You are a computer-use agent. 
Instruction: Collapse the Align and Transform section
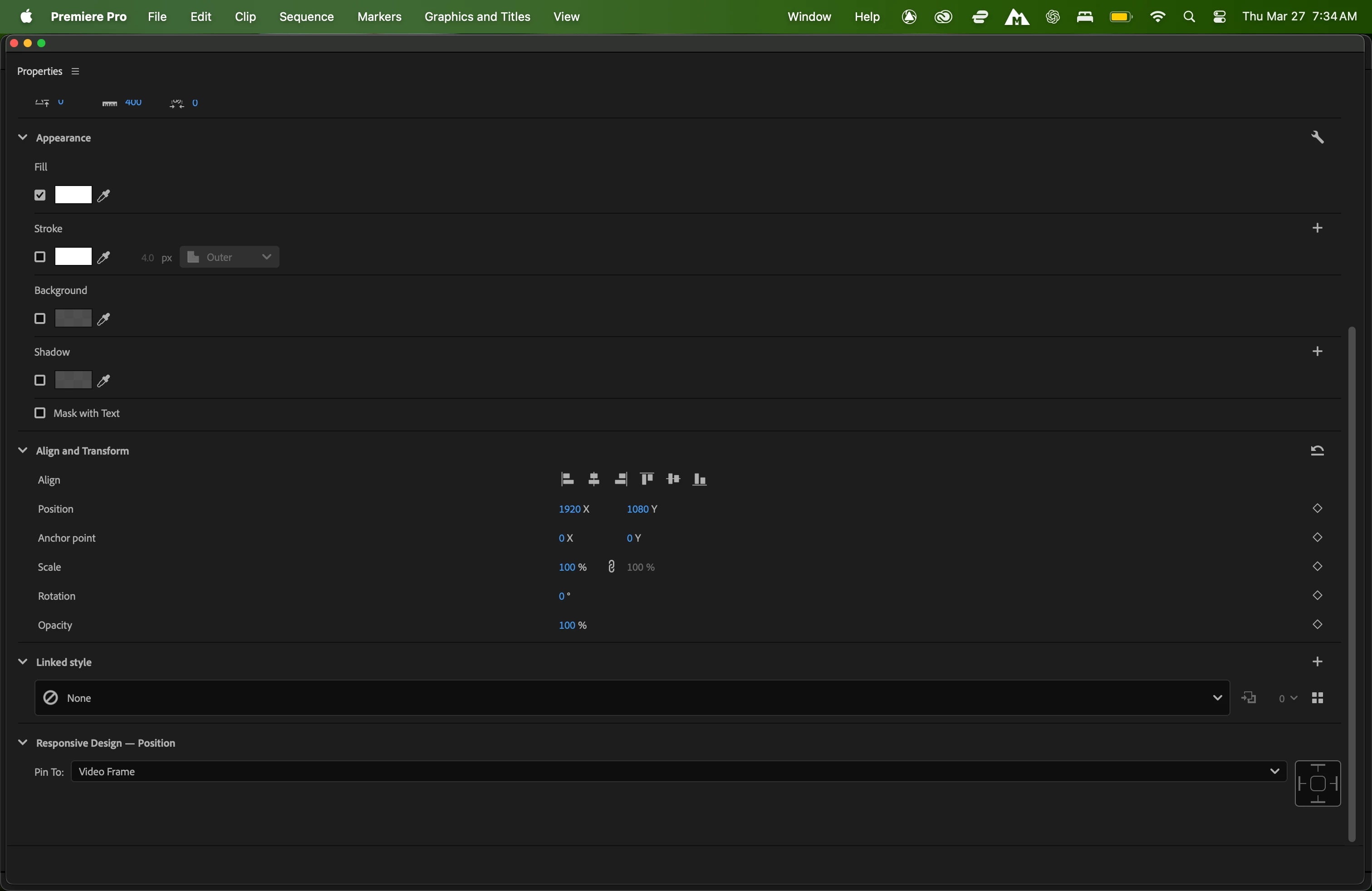(x=23, y=450)
